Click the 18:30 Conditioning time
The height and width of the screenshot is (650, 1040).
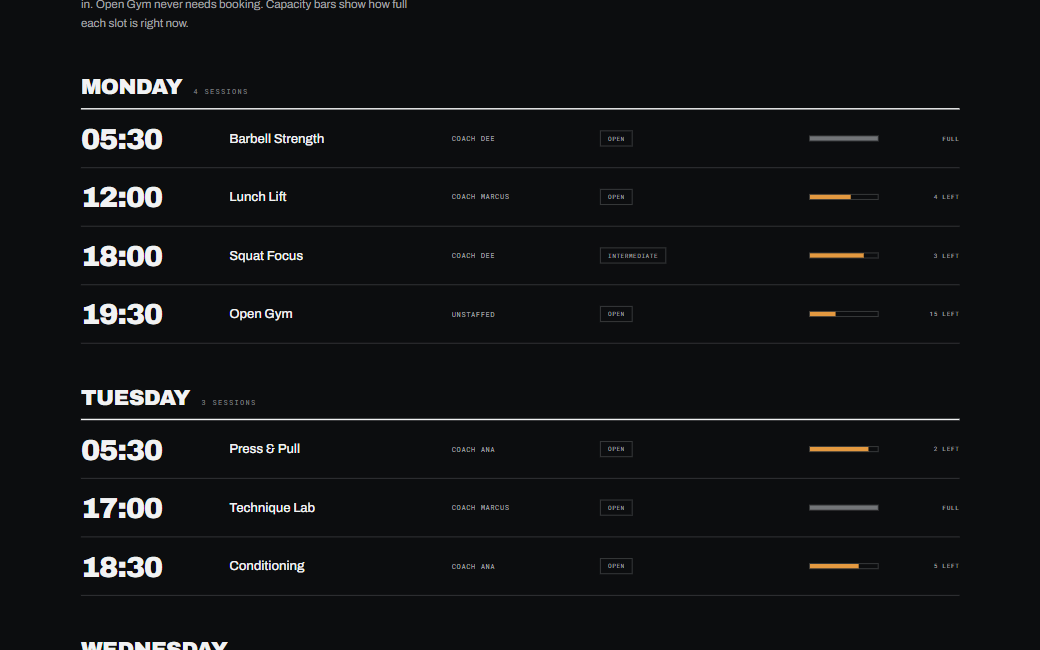click(x=122, y=566)
